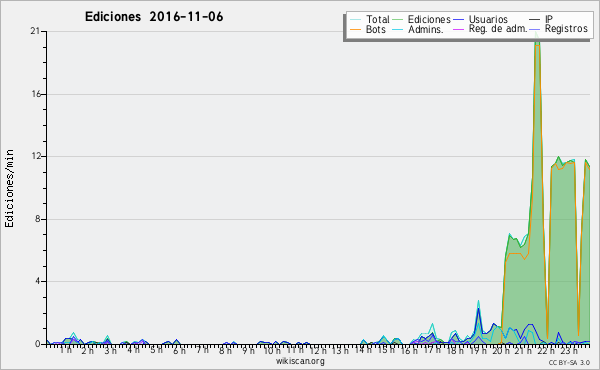Click the y-axis label "Ediciones/min"
This screenshot has height=370, width=600.
9,189
